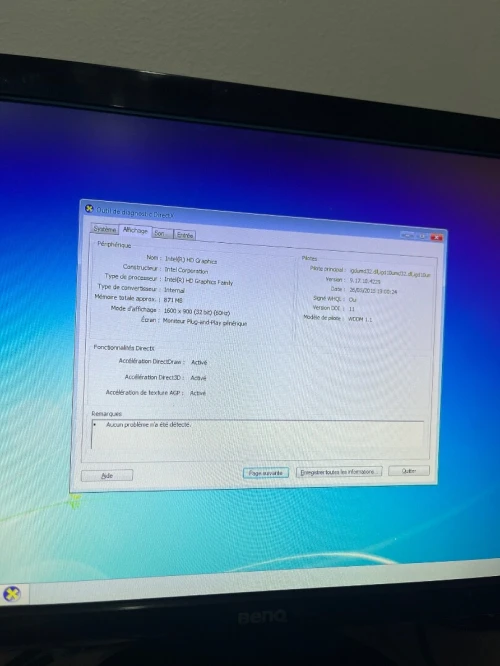The height and width of the screenshot is (666, 500).
Task: Click the Quitter button
Action: click(x=409, y=471)
